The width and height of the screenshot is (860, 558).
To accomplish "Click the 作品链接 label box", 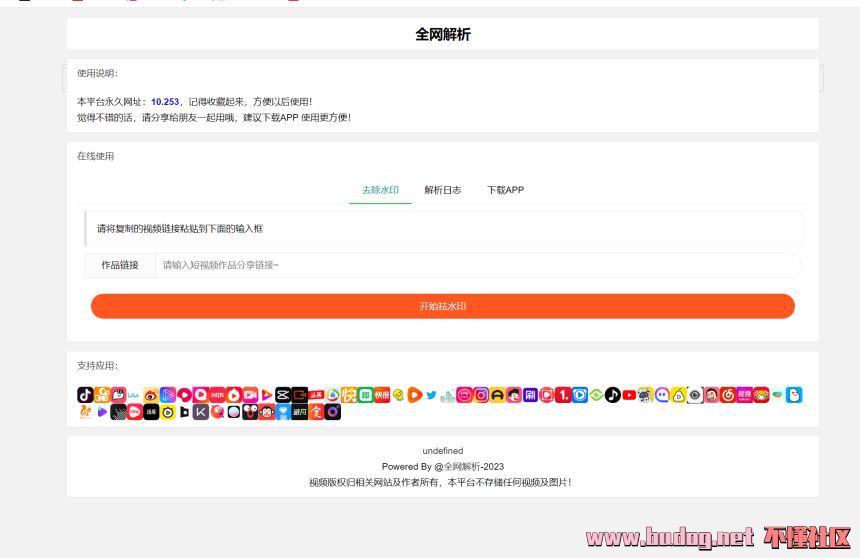I will [x=120, y=265].
